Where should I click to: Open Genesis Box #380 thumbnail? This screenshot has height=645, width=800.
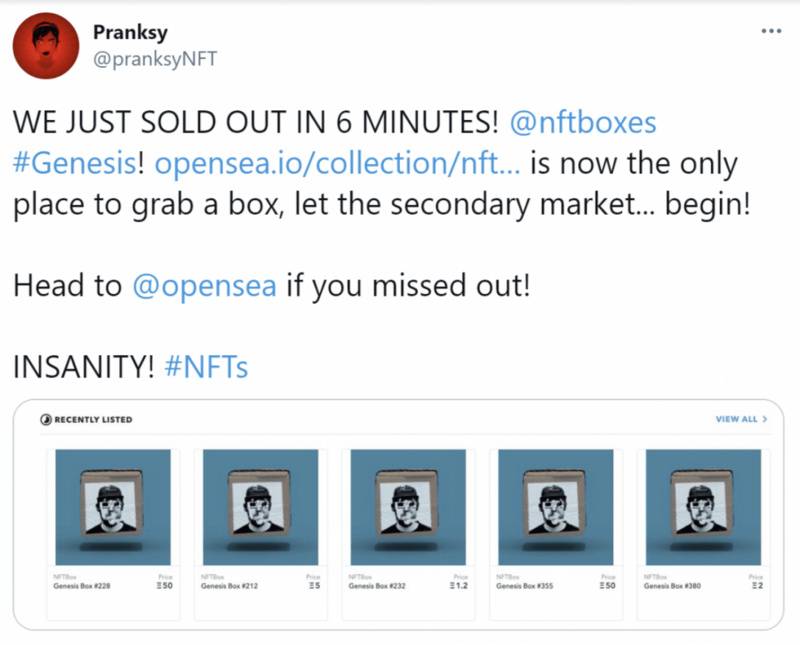pyautogui.click(x=703, y=507)
